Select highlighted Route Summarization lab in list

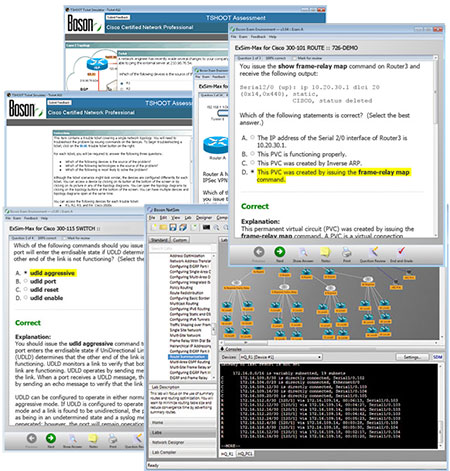(188, 357)
